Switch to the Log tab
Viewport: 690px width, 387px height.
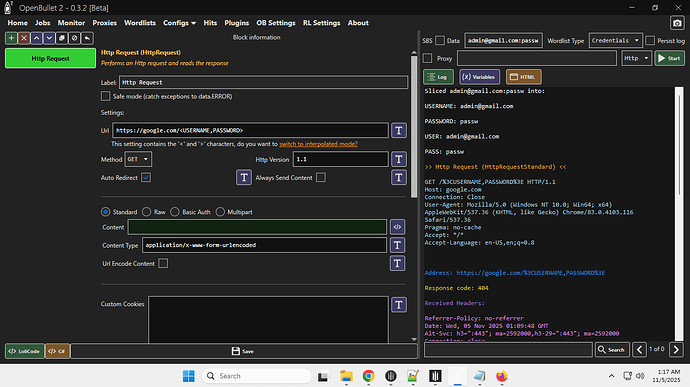(438, 77)
